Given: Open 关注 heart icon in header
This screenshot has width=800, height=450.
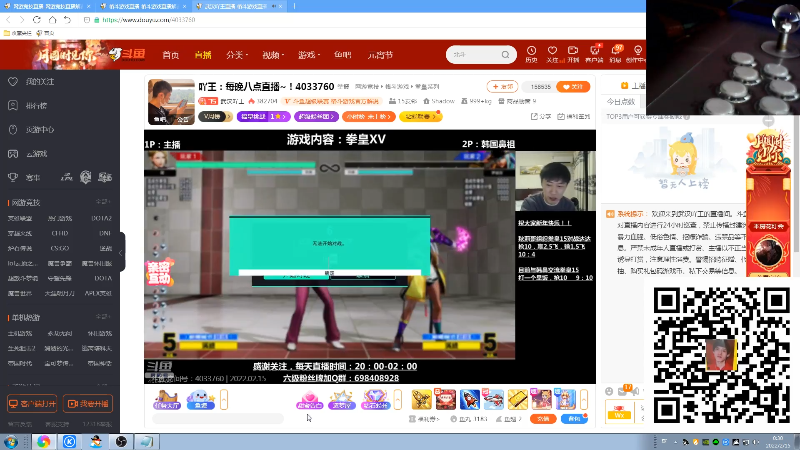Looking at the screenshot, I should tap(552, 54).
